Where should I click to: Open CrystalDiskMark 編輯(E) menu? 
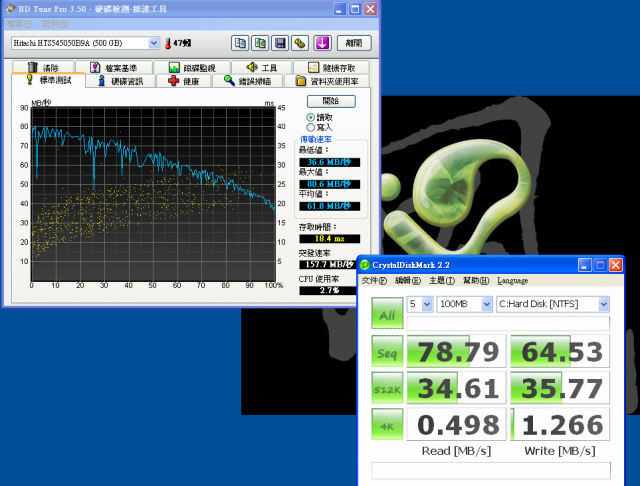(x=408, y=280)
